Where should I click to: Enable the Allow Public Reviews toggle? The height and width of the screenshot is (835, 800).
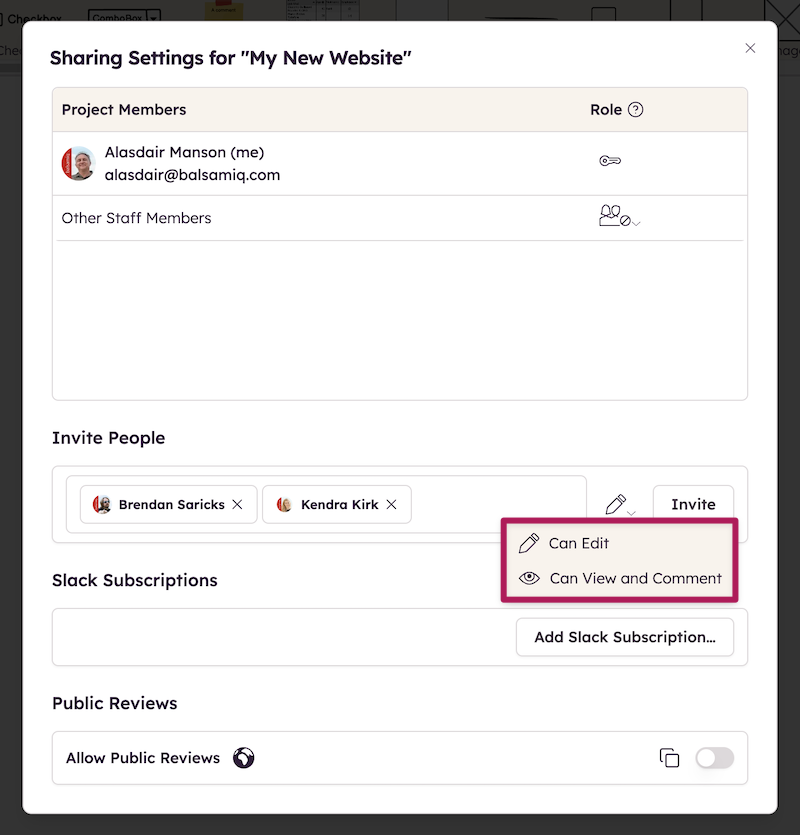(x=714, y=758)
